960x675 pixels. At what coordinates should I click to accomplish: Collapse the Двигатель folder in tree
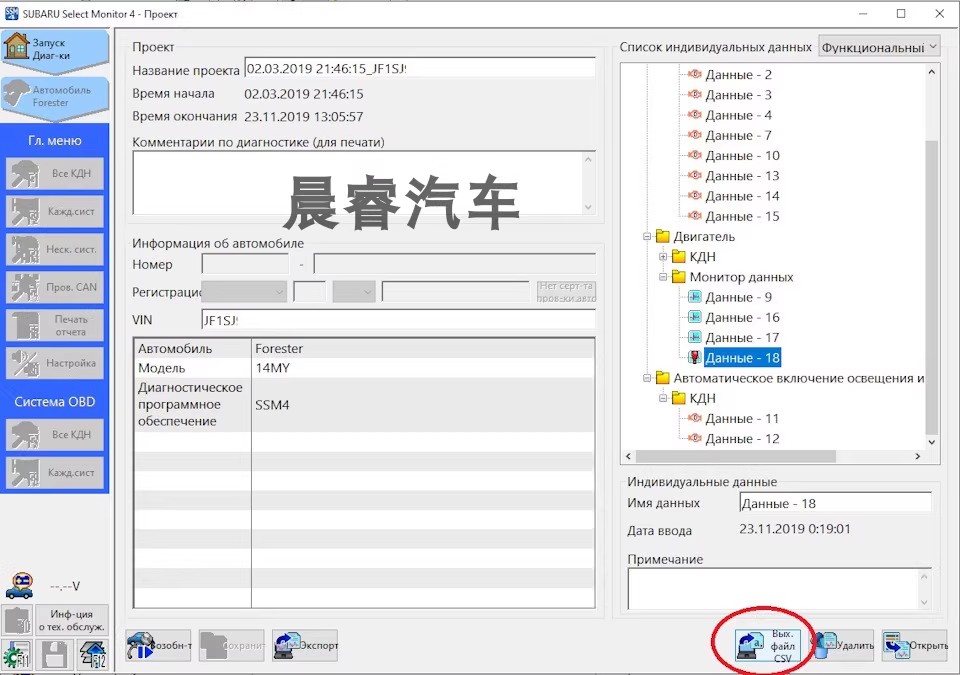[x=647, y=237]
